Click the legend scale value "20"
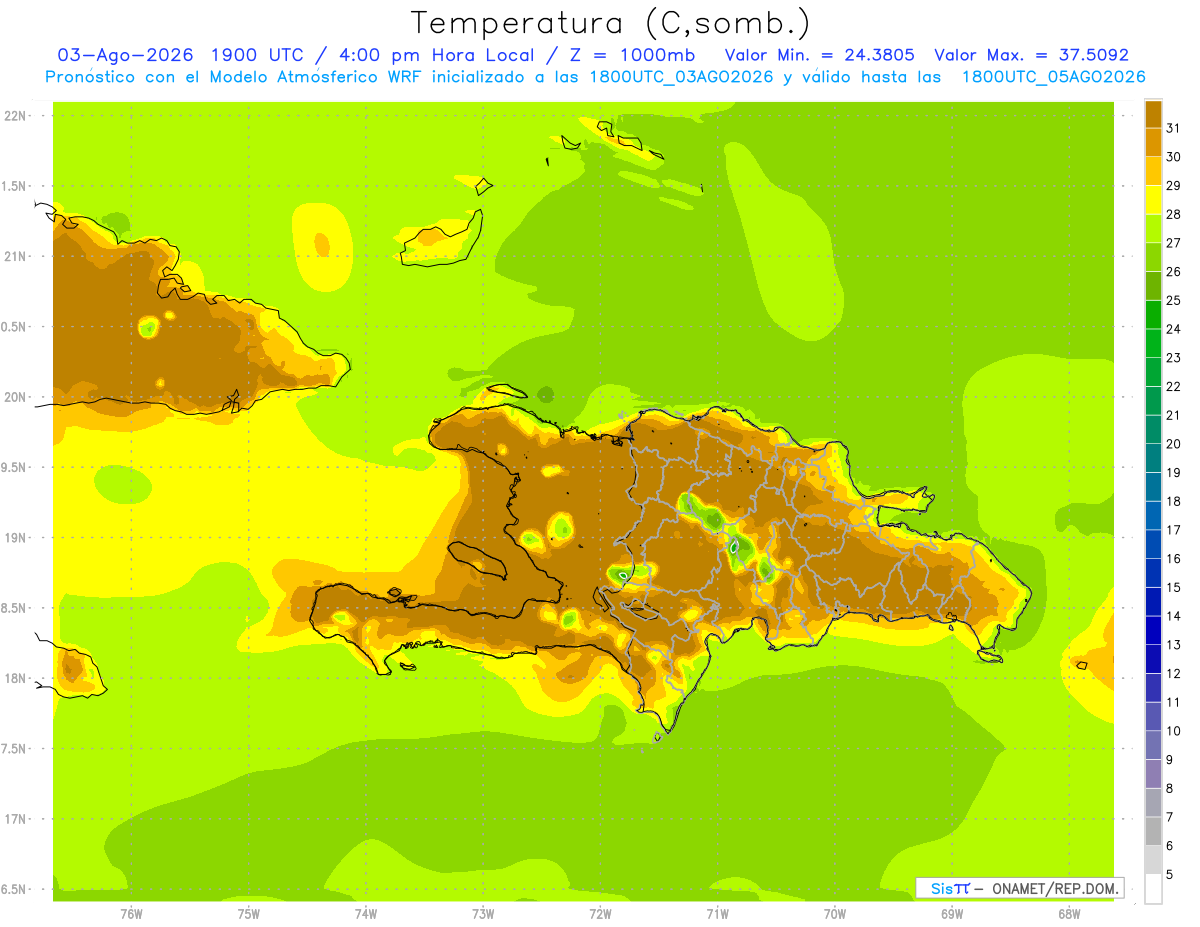Image resolution: width=1200 pixels, height=927 pixels. pos(1174,444)
